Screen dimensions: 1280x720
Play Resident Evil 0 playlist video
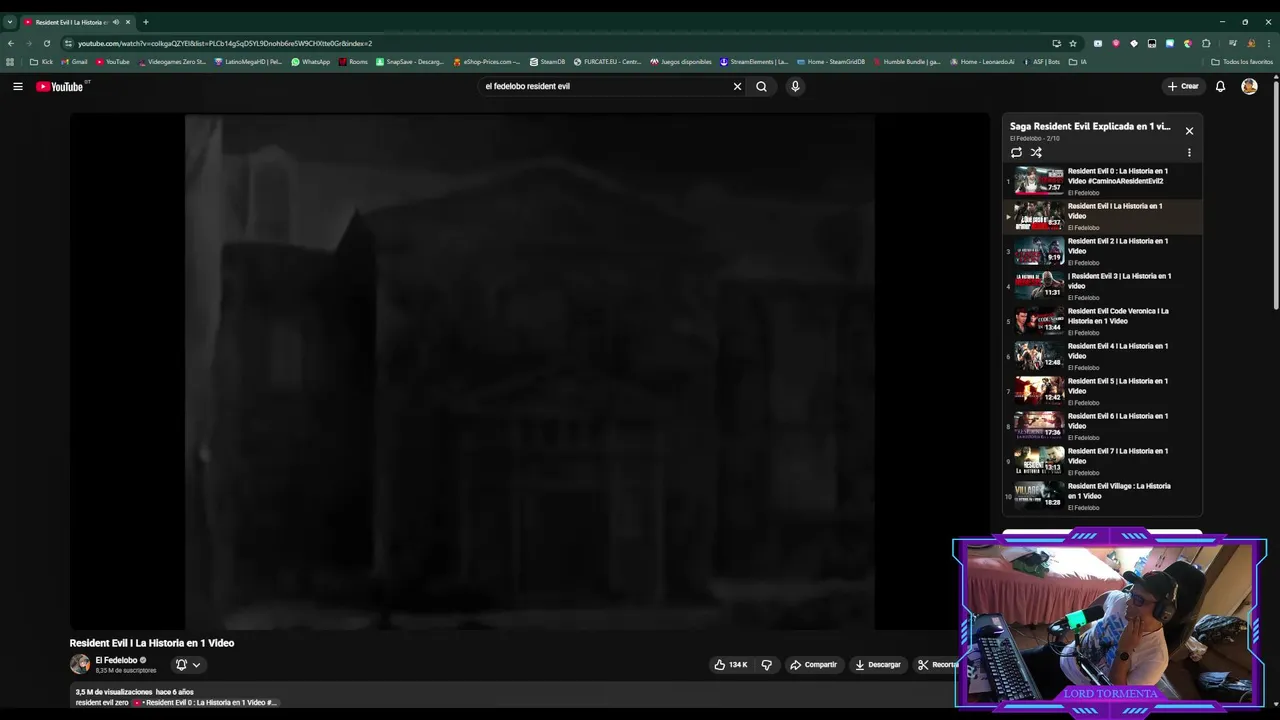click(x=1102, y=181)
